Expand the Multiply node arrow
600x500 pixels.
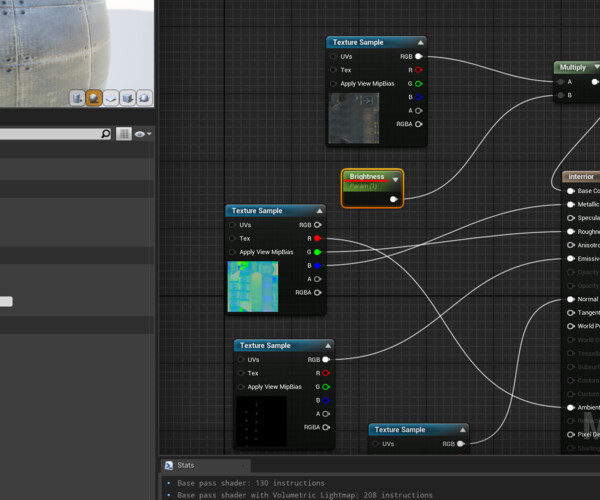click(596, 67)
